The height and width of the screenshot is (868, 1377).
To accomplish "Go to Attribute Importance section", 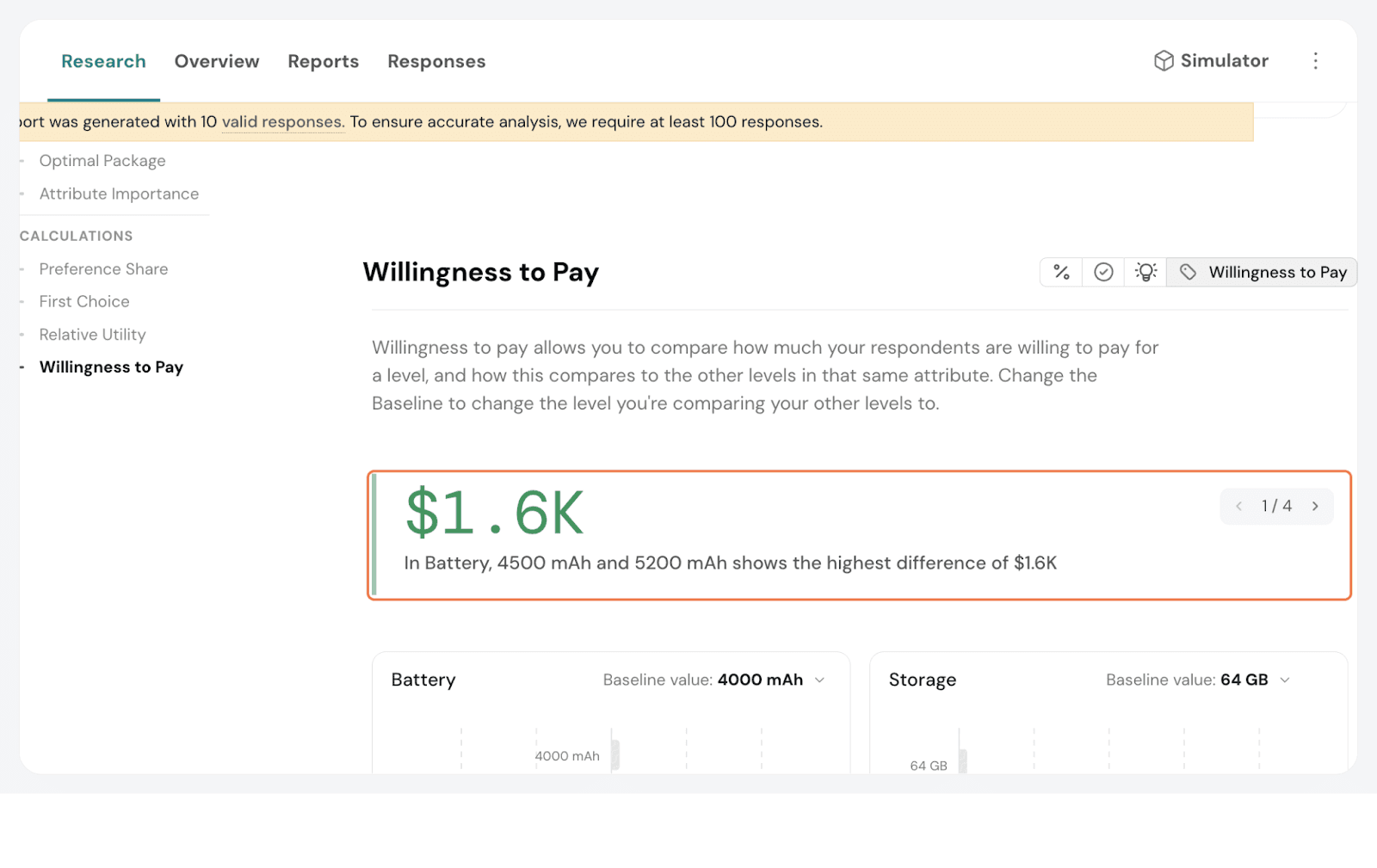I will 119,194.
